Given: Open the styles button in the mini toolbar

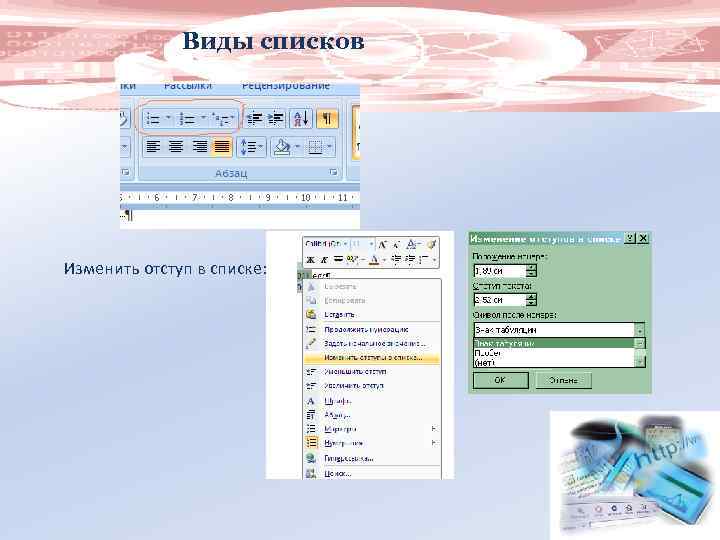Looking at the screenshot, I should [x=412, y=244].
